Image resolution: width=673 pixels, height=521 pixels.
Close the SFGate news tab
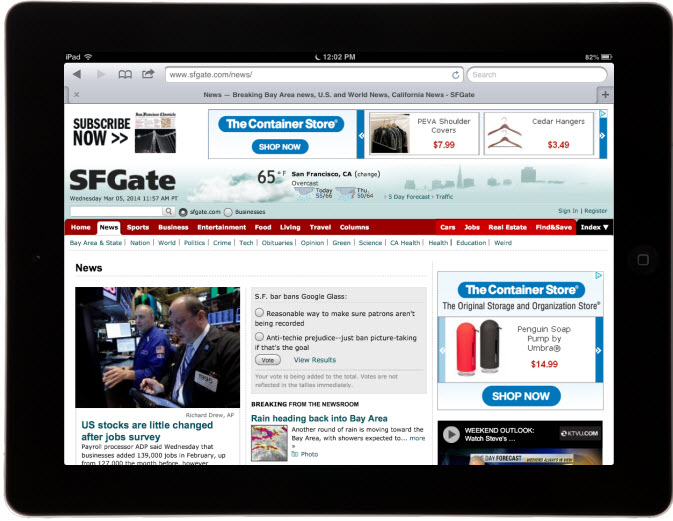76,94
